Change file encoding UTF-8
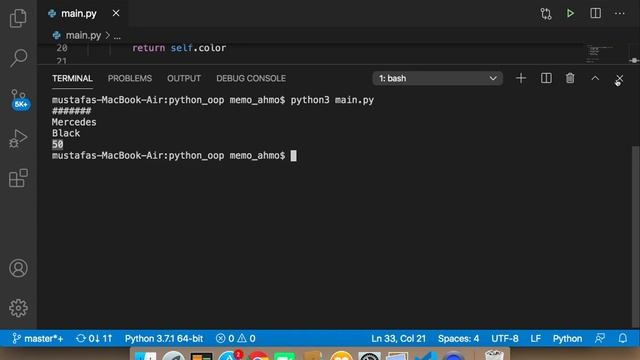Viewport: 640px width, 360px height. point(505,338)
